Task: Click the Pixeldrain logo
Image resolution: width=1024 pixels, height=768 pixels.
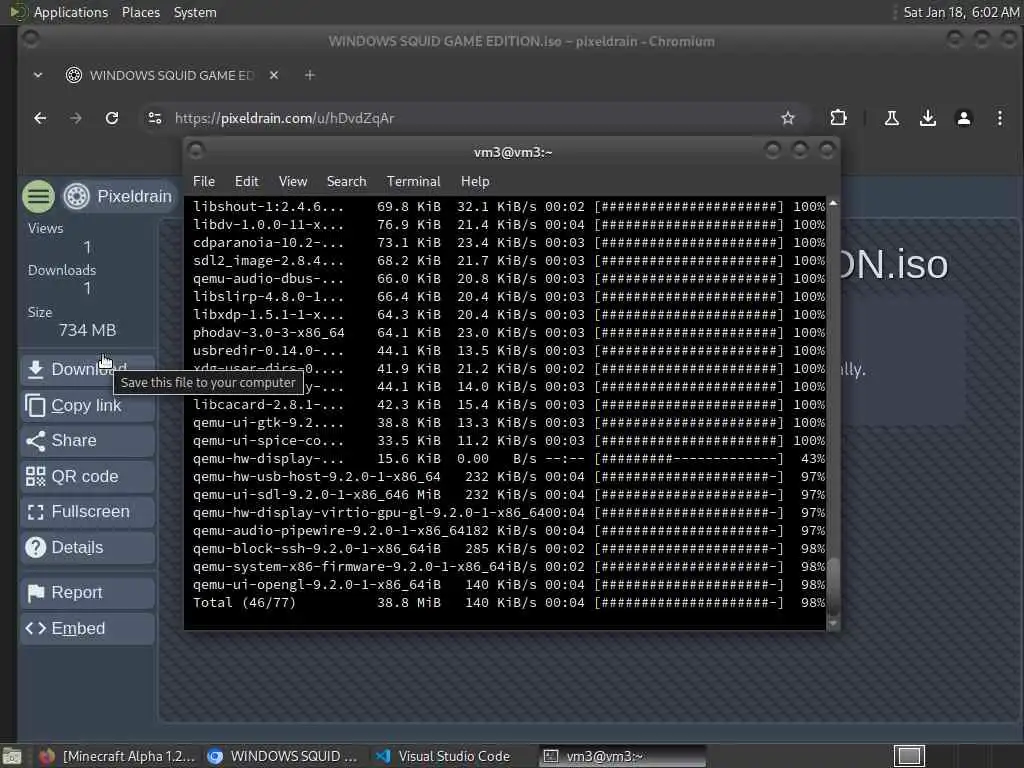Action: (118, 197)
